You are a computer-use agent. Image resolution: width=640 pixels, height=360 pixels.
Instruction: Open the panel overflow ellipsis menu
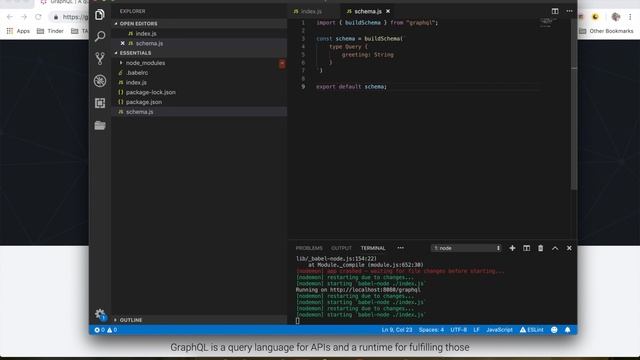(400, 248)
